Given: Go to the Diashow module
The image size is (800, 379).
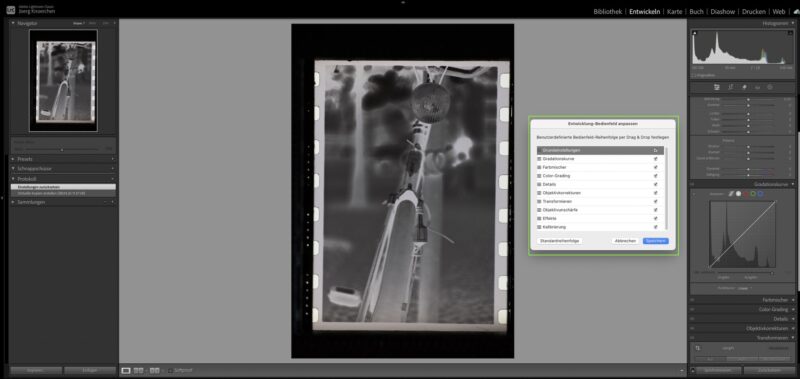Looking at the screenshot, I should (722, 11).
